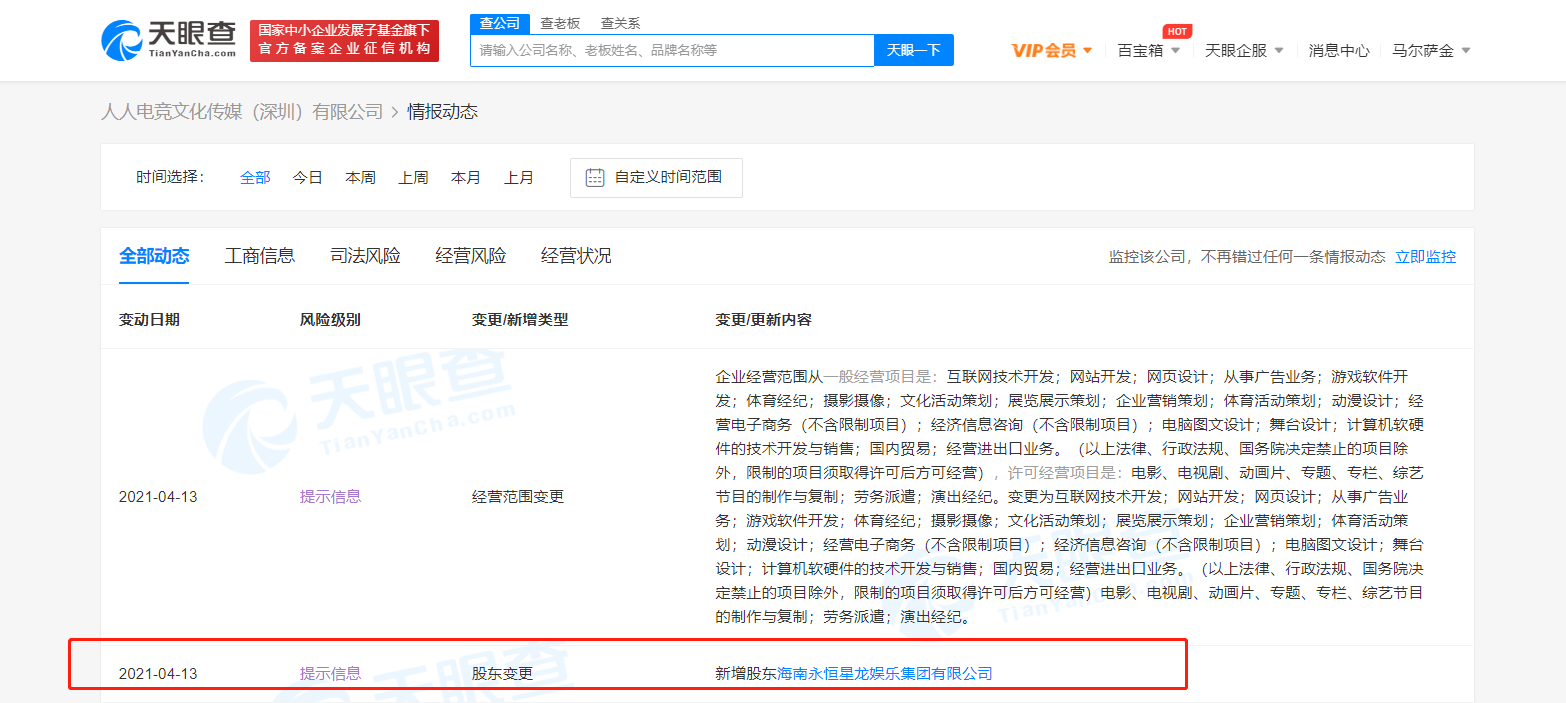
Task: Click the business scope change description text
Action: point(1069,497)
